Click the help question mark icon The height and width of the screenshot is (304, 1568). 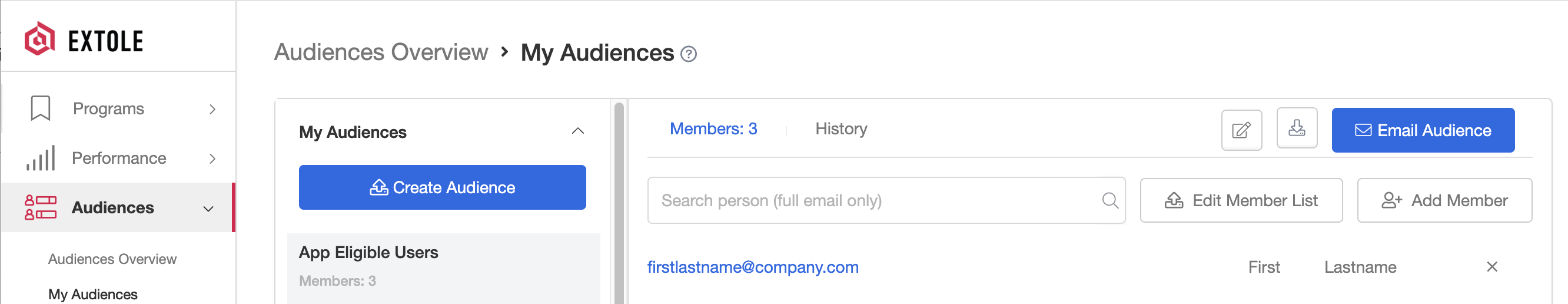coord(689,54)
